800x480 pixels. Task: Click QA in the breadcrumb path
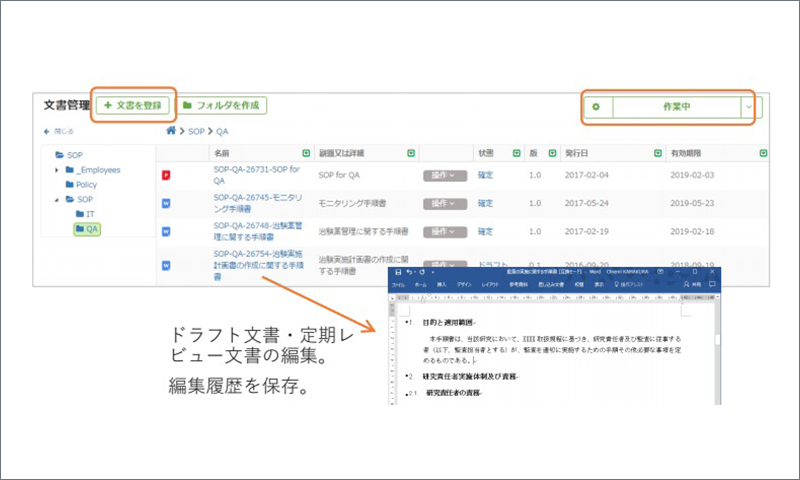pos(222,131)
